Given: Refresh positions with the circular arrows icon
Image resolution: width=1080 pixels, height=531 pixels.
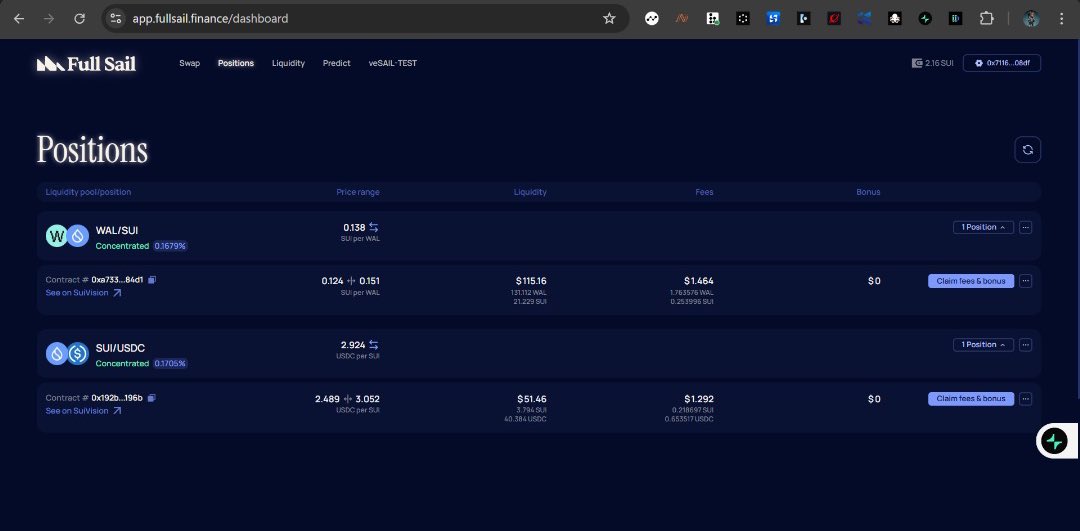Looking at the screenshot, I should pos(1028,149).
